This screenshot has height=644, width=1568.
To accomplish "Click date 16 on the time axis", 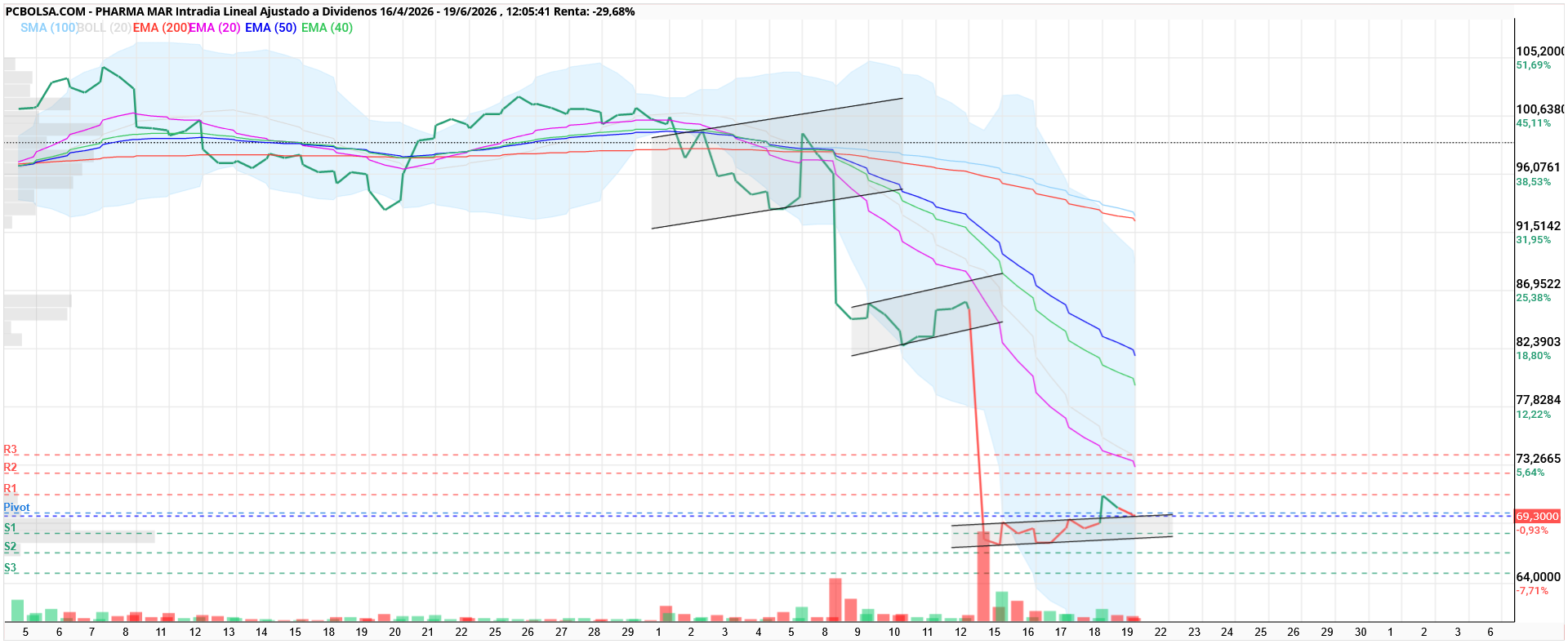I will (x=1028, y=632).
